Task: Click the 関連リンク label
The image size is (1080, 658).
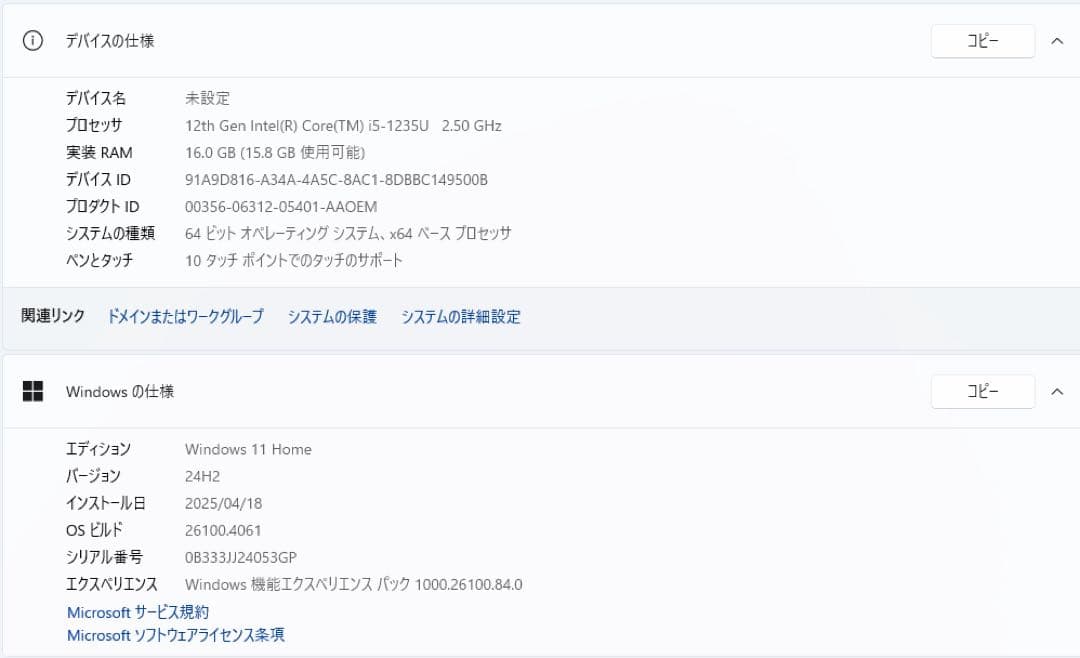Action: (x=53, y=316)
